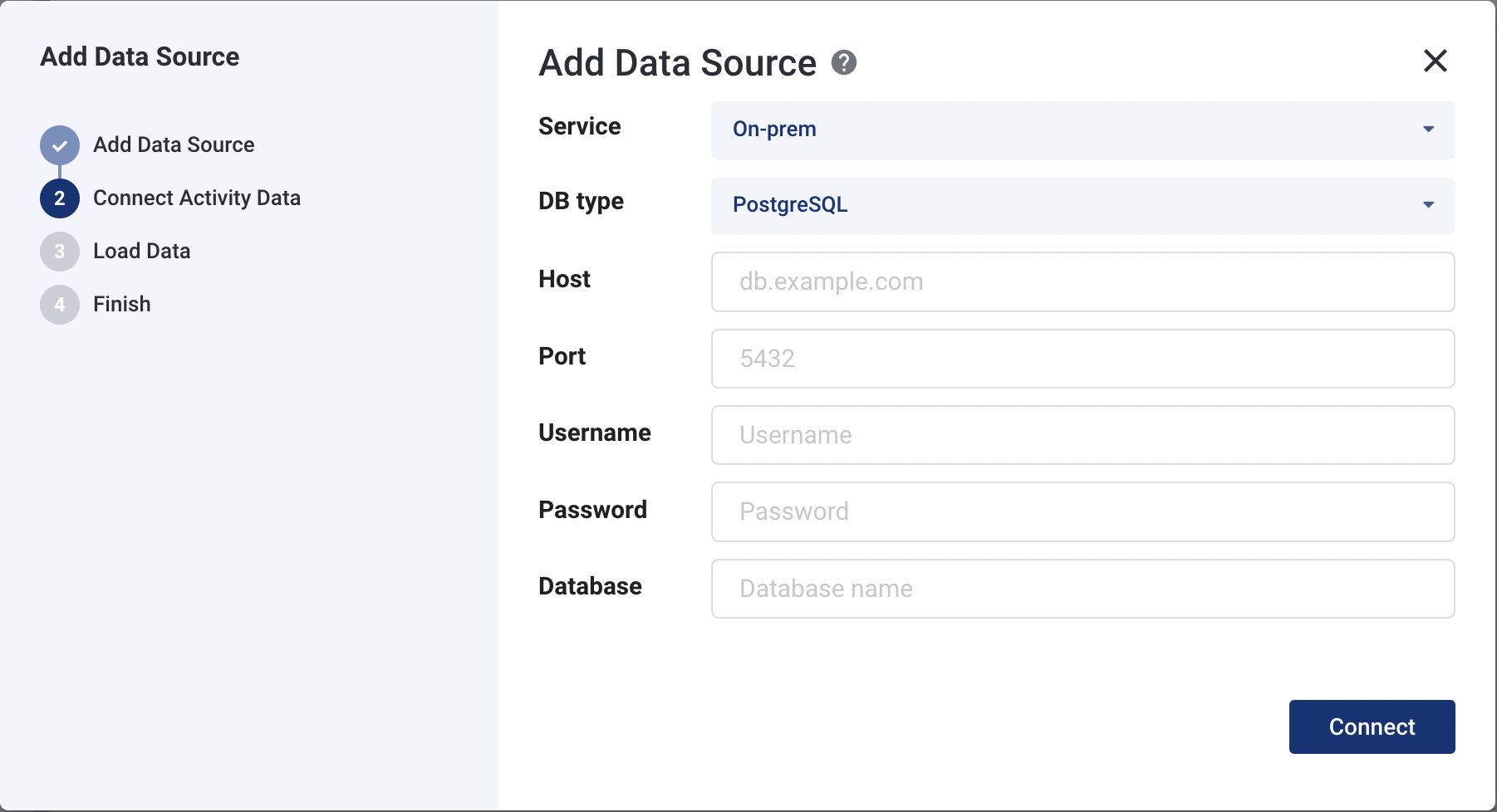Focus the Username text box
The width and height of the screenshot is (1497, 812).
(x=1082, y=435)
